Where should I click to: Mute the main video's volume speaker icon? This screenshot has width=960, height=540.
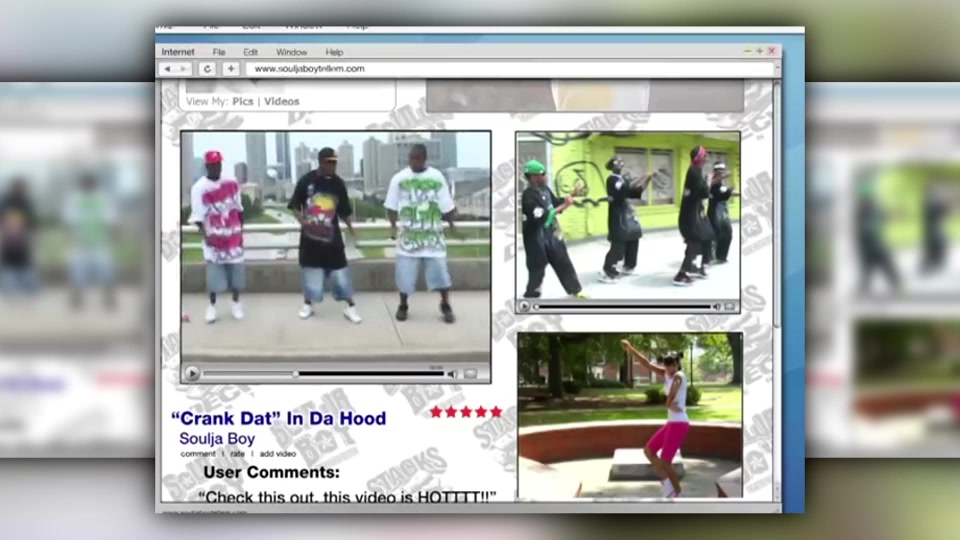452,374
